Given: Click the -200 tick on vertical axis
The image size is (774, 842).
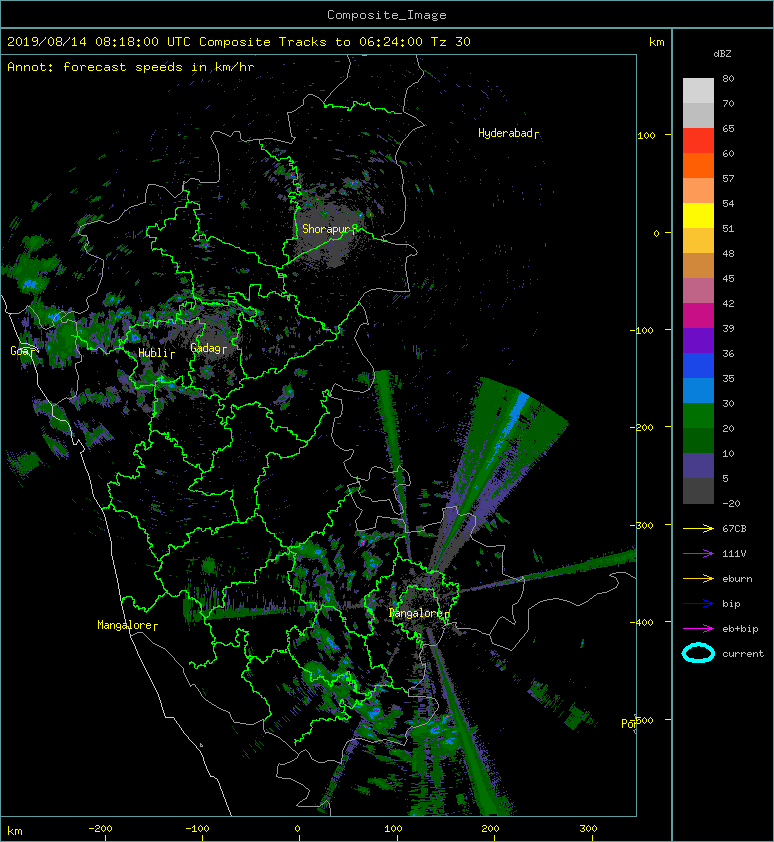Looking at the screenshot, I should coord(642,427).
